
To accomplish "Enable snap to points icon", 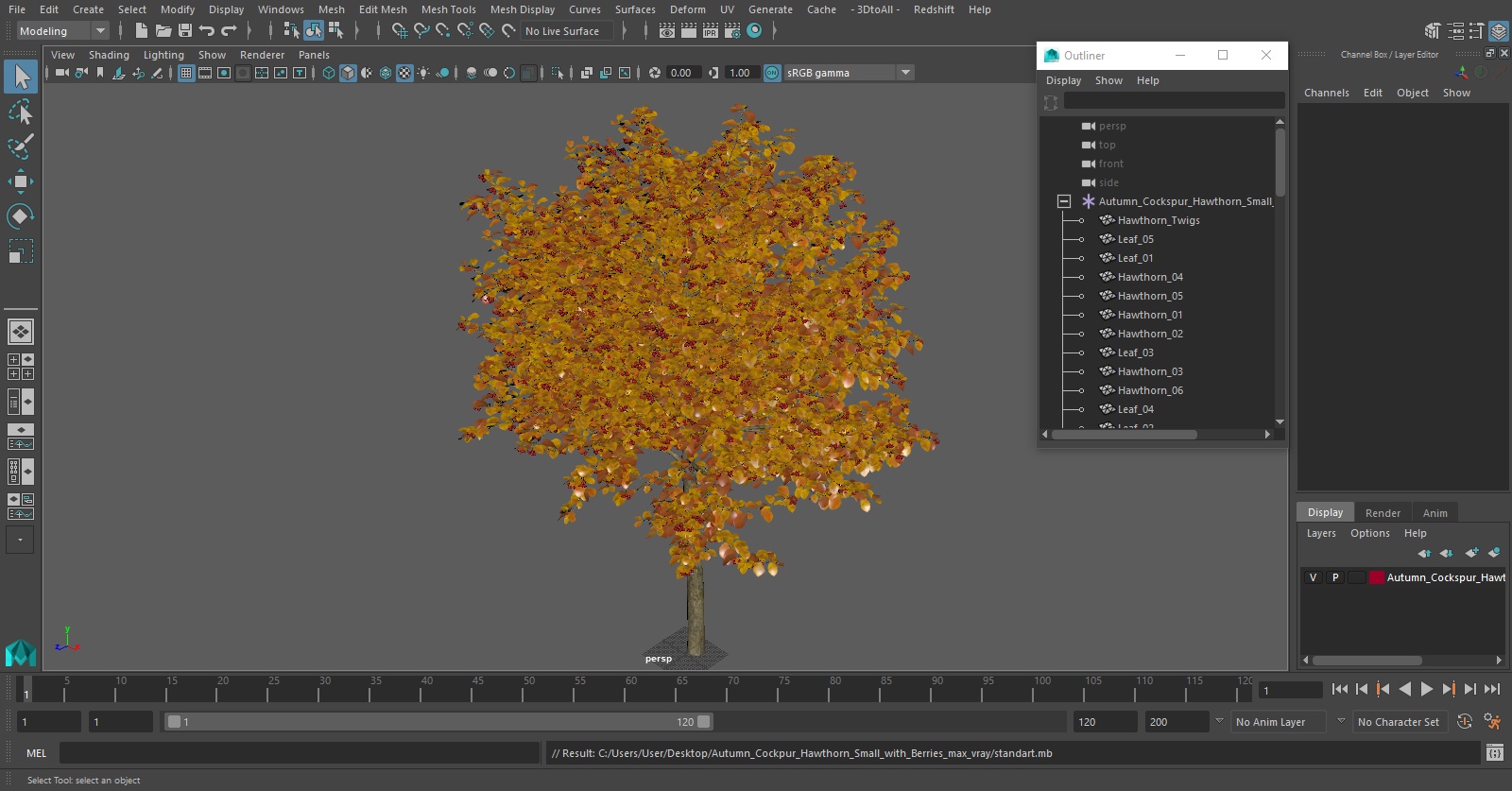I will click(443, 30).
